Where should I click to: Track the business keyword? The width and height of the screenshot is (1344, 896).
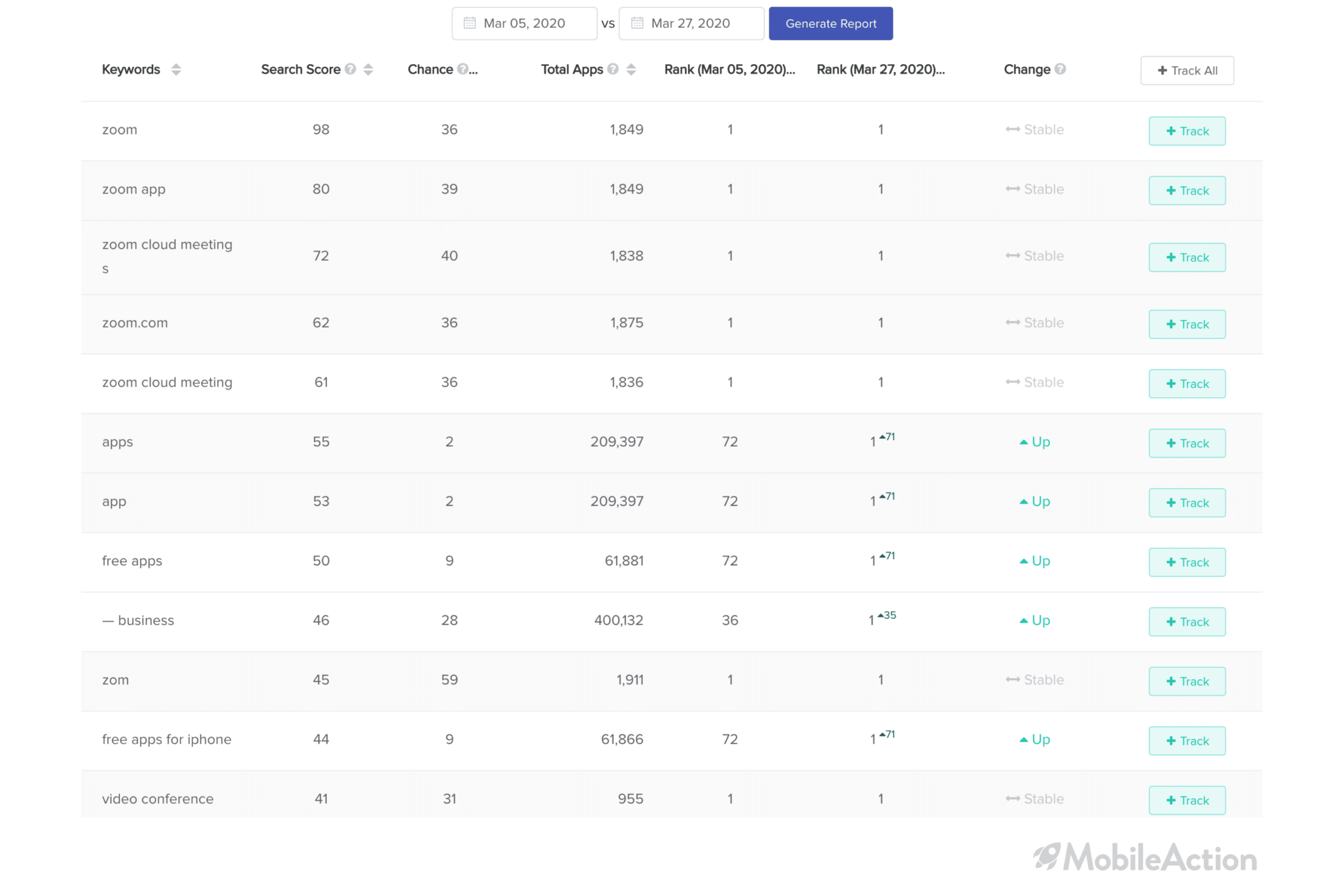point(1187,621)
